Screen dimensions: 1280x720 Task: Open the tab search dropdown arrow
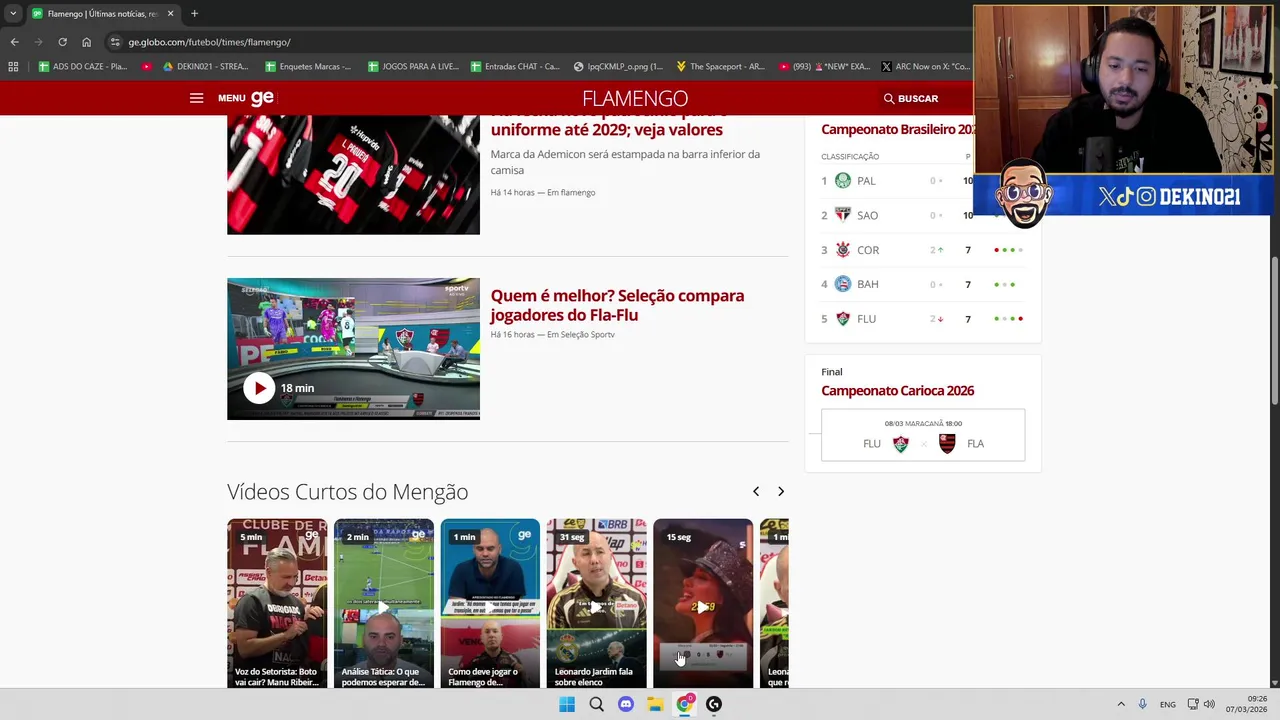tap(13, 14)
